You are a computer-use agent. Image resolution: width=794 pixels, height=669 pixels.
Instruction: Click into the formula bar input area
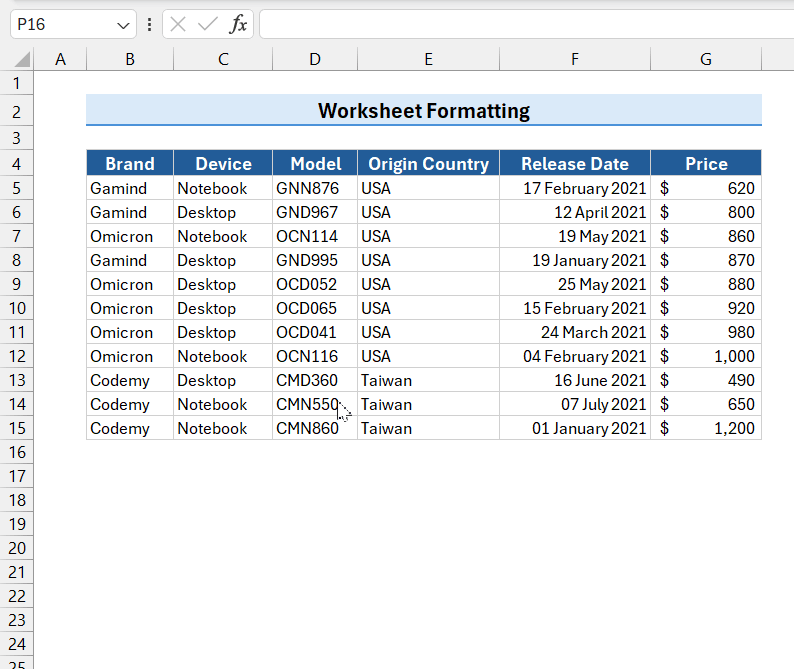pos(520,24)
